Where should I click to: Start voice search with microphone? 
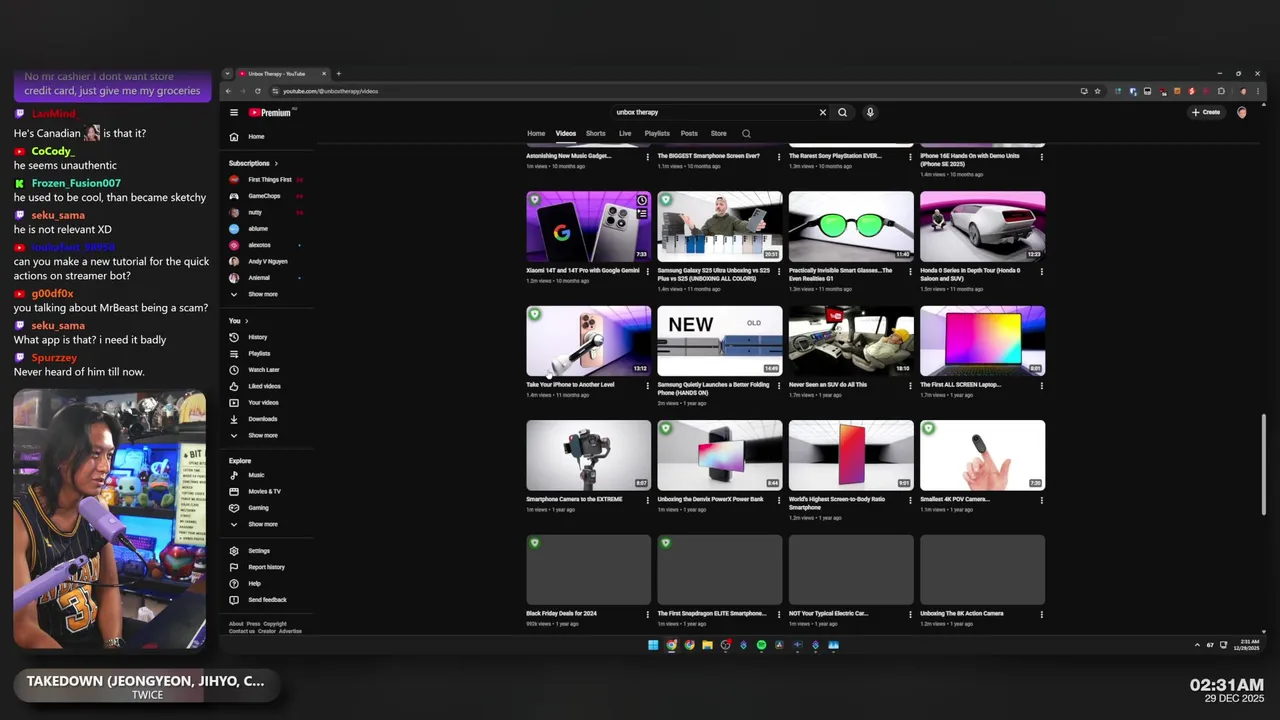[x=870, y=113]
